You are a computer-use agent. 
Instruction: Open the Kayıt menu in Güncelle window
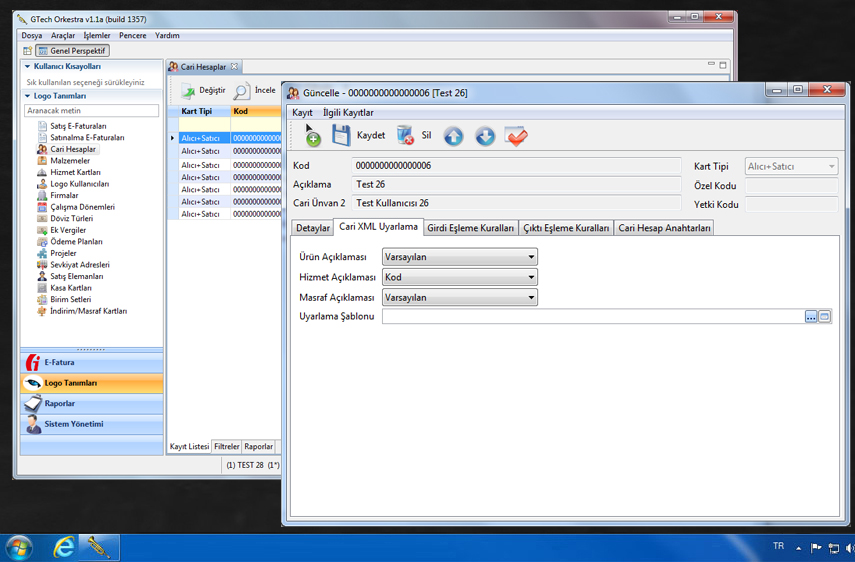[302, 113]
